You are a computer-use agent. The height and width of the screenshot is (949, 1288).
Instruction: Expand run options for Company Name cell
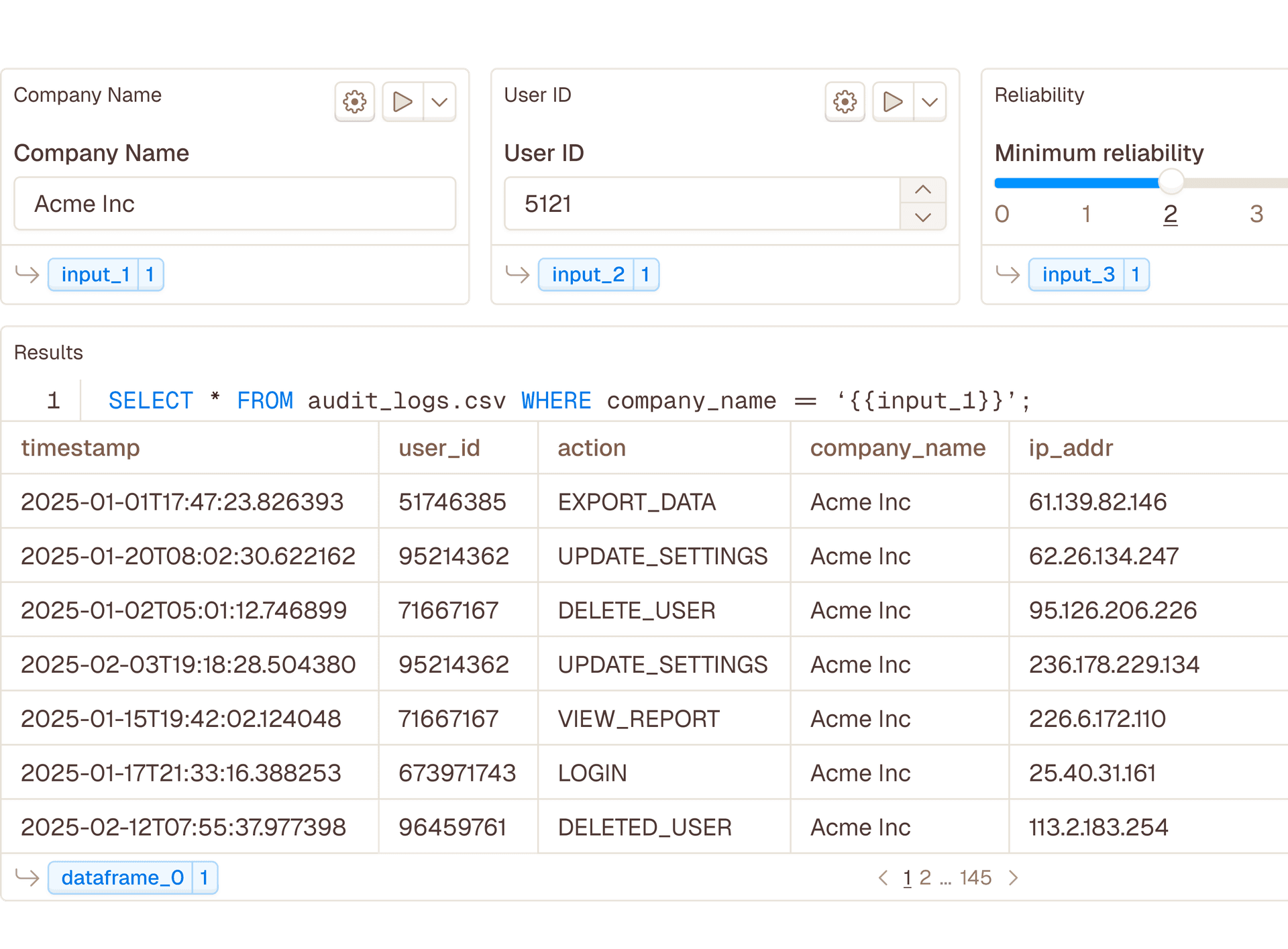pyautogui.click(x=439, y=102)
